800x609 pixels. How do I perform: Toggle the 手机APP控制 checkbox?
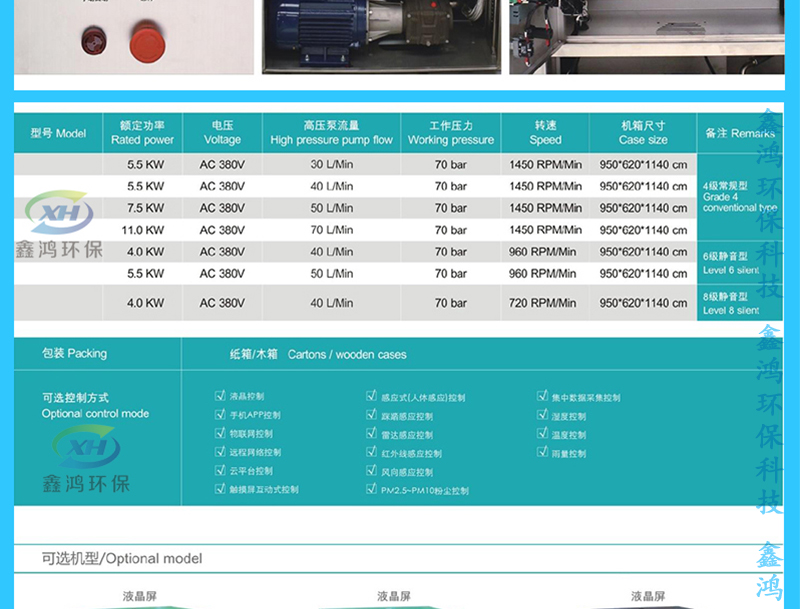point(220,415)
